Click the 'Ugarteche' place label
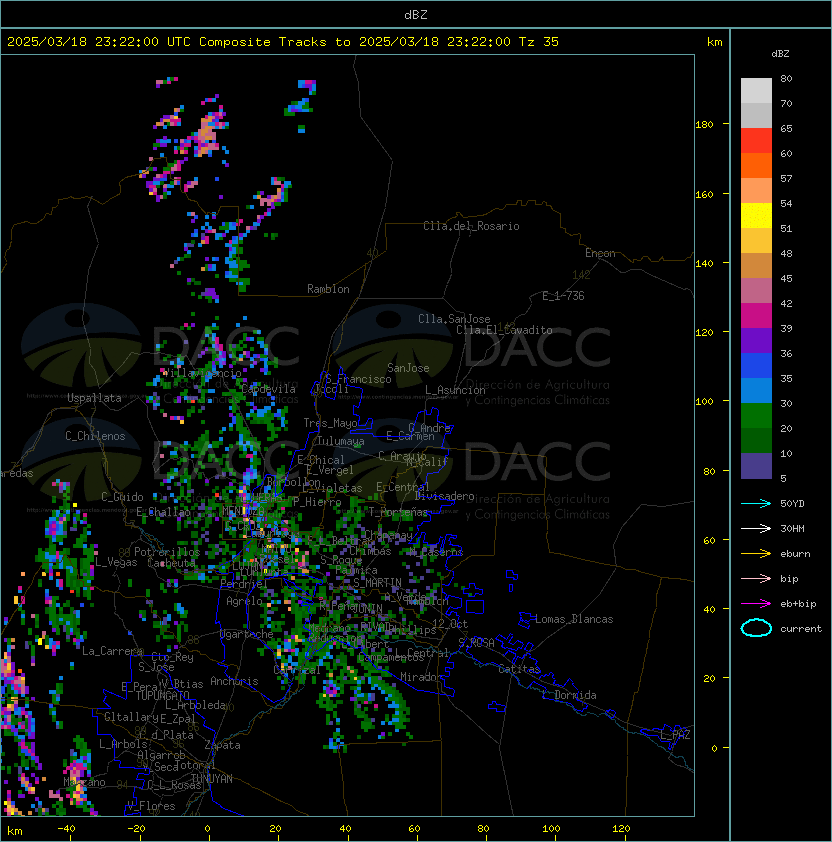The height and width of the screenshot is (842, 832). tap(247, 634)
